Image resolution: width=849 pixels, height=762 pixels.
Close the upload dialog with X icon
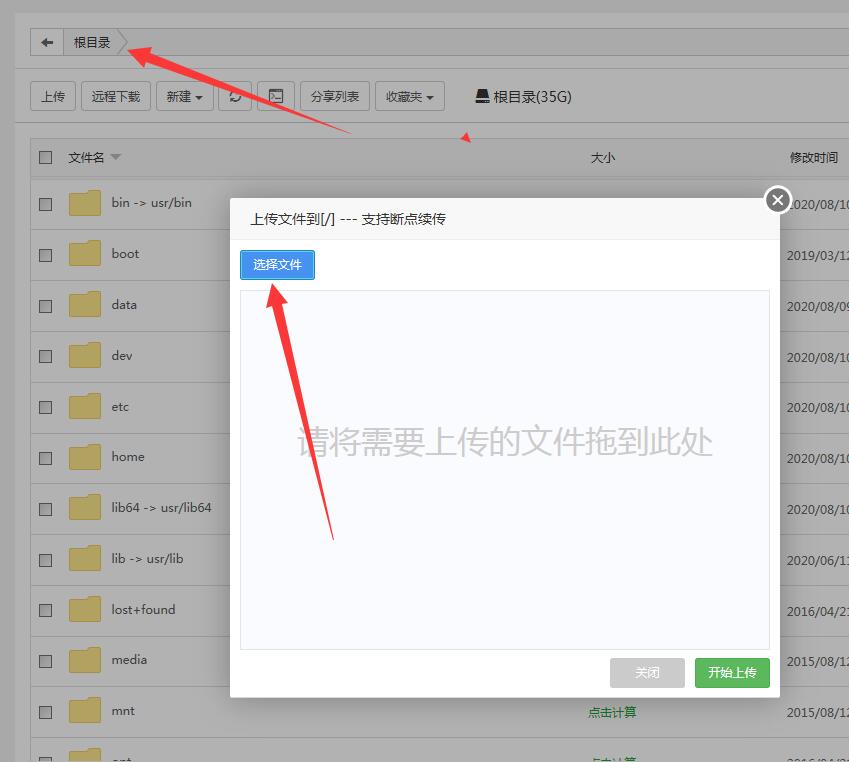778,200
